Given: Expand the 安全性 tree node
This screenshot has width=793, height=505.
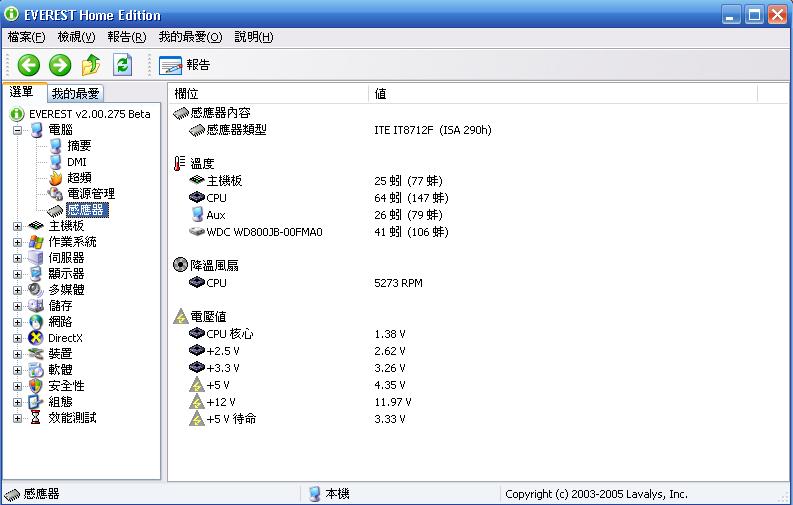Looking at the screenshot, I should (18, 386).
